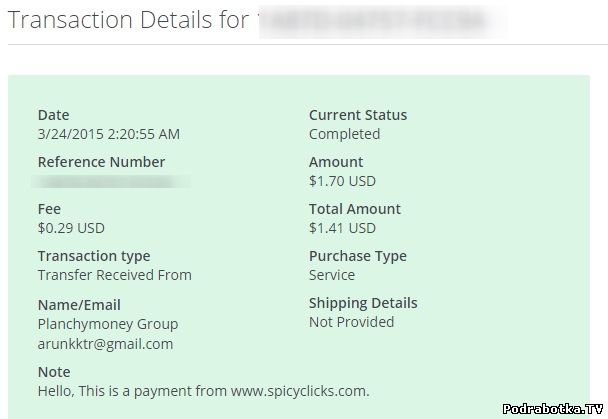Select the date value 3/24/2015 2:20:55 AM

pyautogui.click(x=109, y=134)
